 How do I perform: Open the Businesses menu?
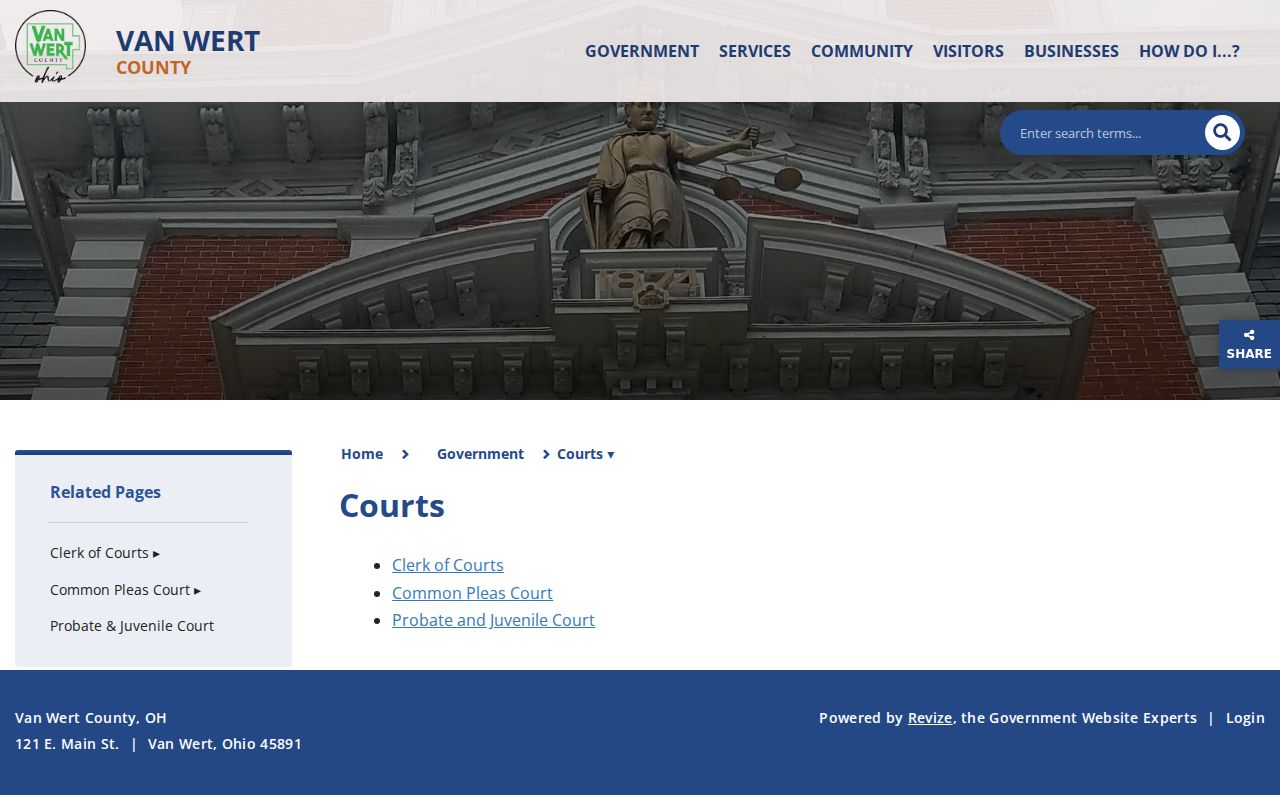(x=1071, y=51)
